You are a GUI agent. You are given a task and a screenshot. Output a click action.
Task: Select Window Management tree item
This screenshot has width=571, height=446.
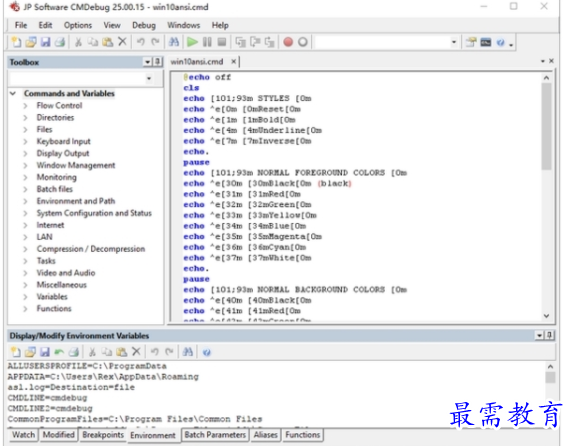coord(76,165)
